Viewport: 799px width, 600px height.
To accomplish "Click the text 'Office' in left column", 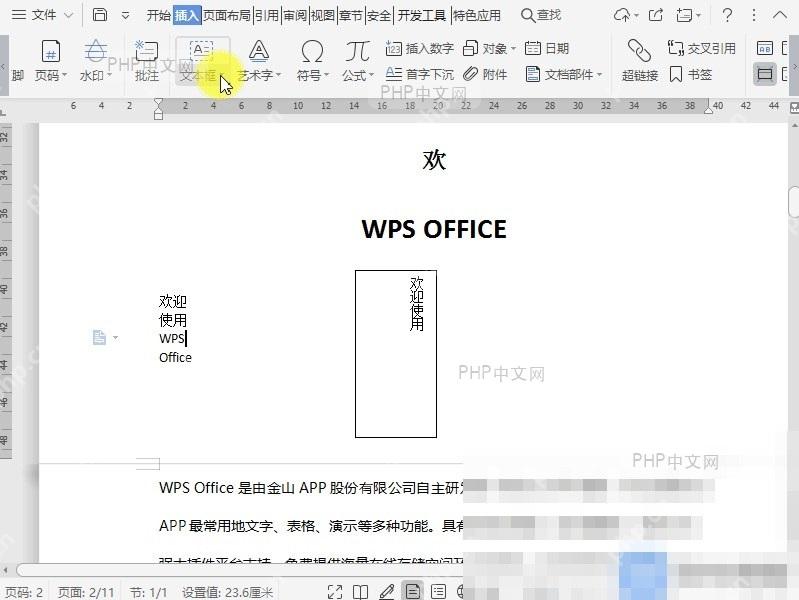I will [x=175, y=357].
